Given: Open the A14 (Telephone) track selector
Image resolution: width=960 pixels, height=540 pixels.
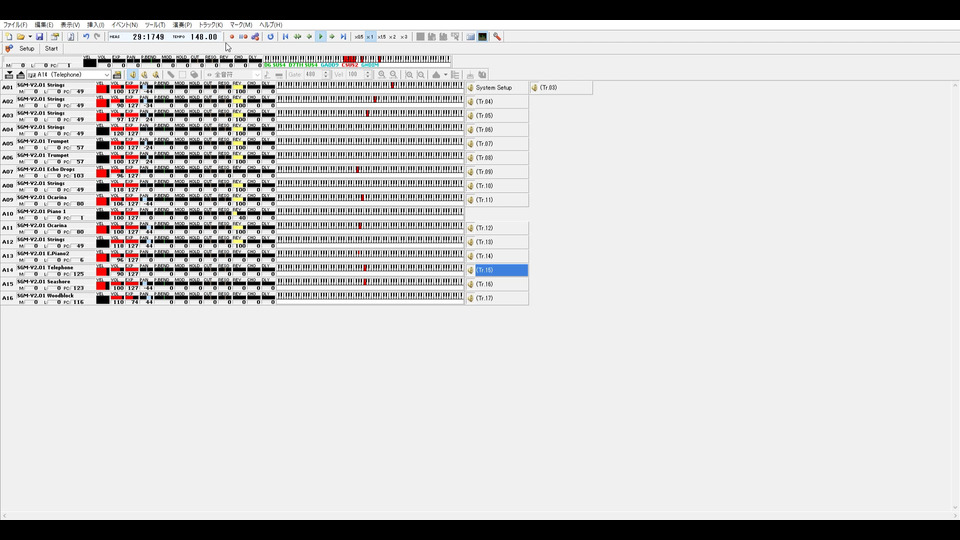Looking at the screenshot, I should tap(69, 75).
